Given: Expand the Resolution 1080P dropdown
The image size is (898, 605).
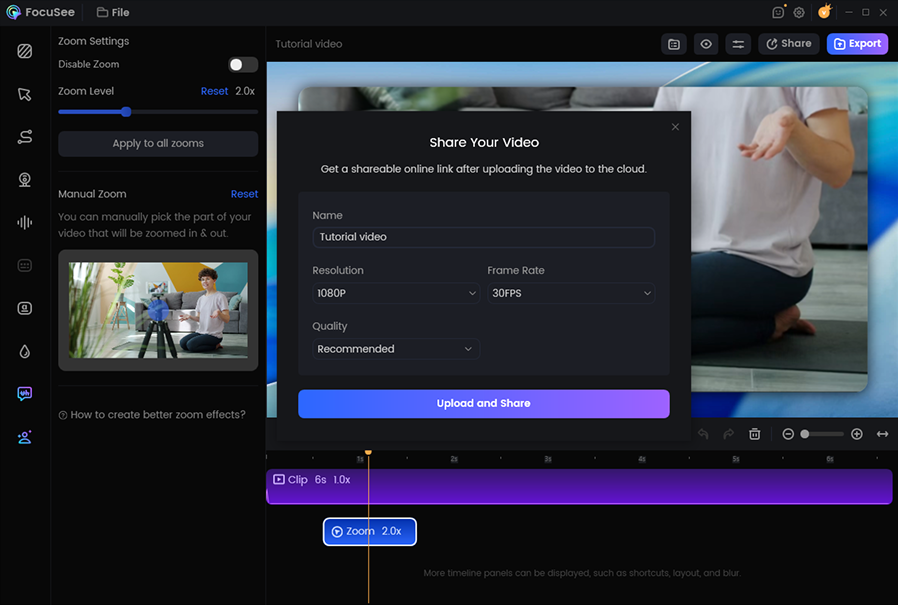Looking at the screenshot, I should click(396, 293).
